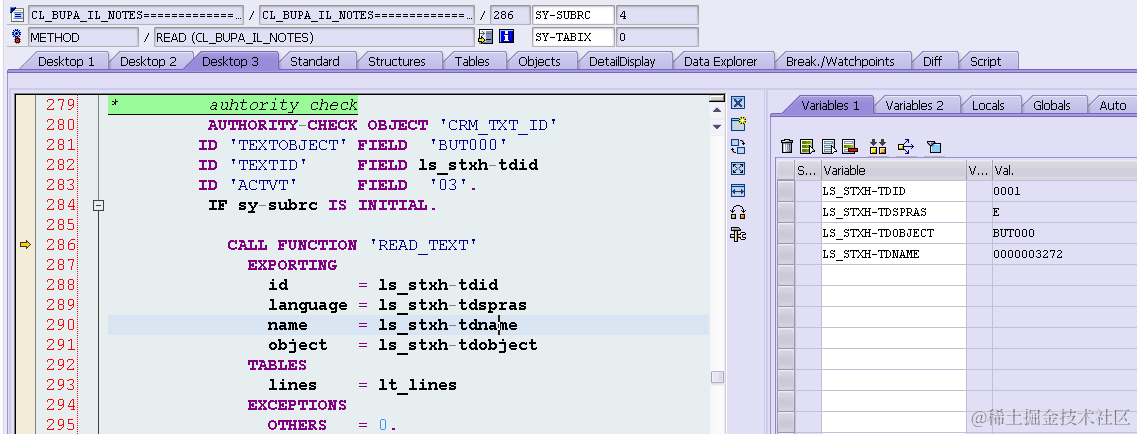Click the tool signpost icon under services
The height and width of the screenshot is (434, 1137).
point(738,234)
